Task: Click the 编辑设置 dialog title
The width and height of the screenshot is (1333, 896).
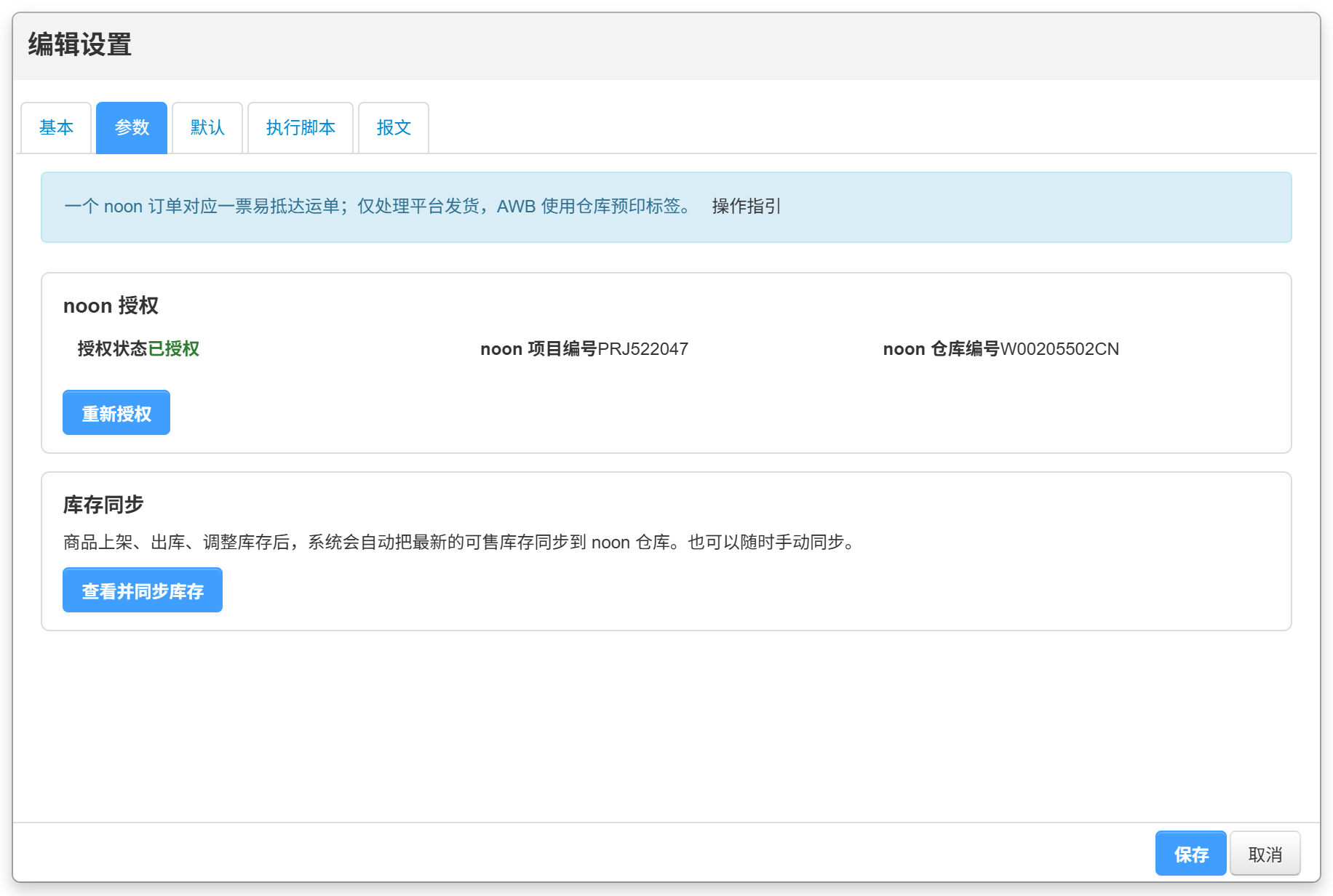Action: point(80,45)
